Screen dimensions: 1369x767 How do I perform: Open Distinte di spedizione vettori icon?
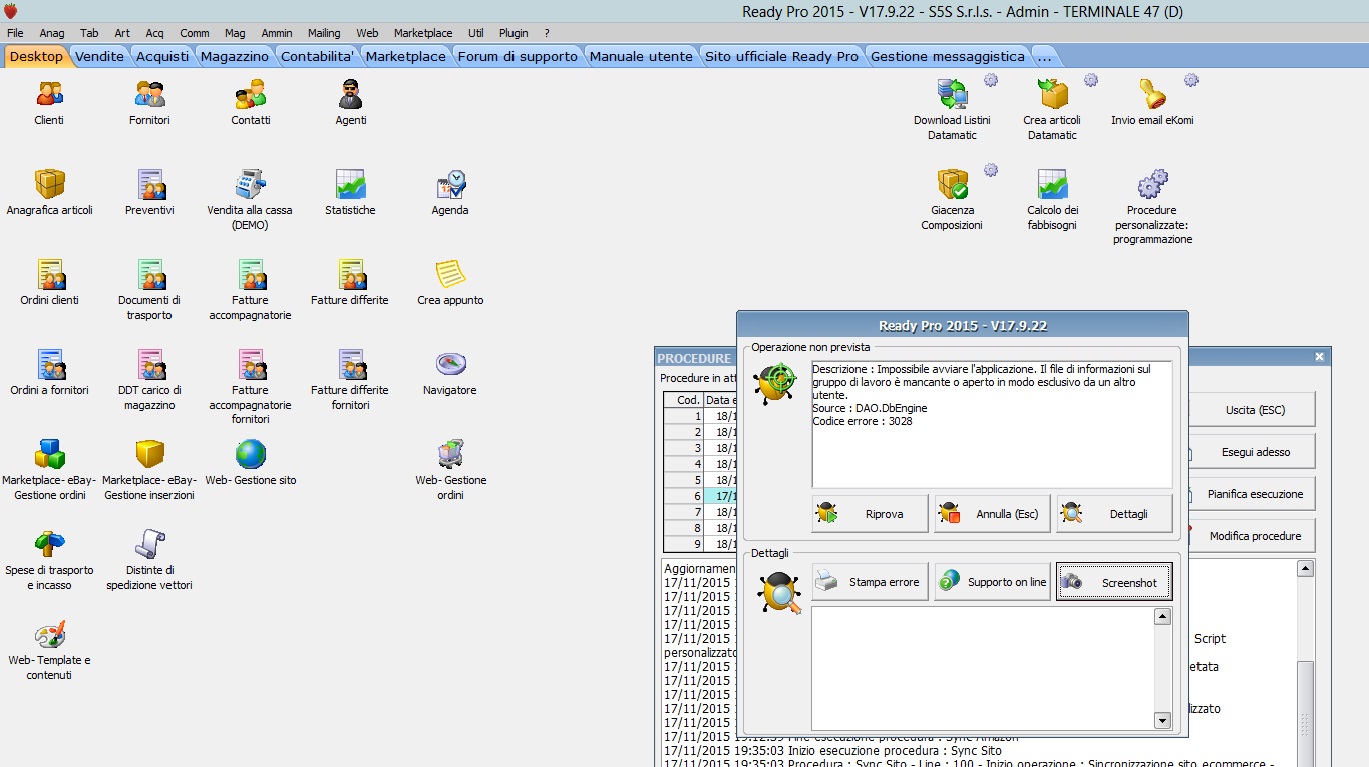(x=150, y=545)
